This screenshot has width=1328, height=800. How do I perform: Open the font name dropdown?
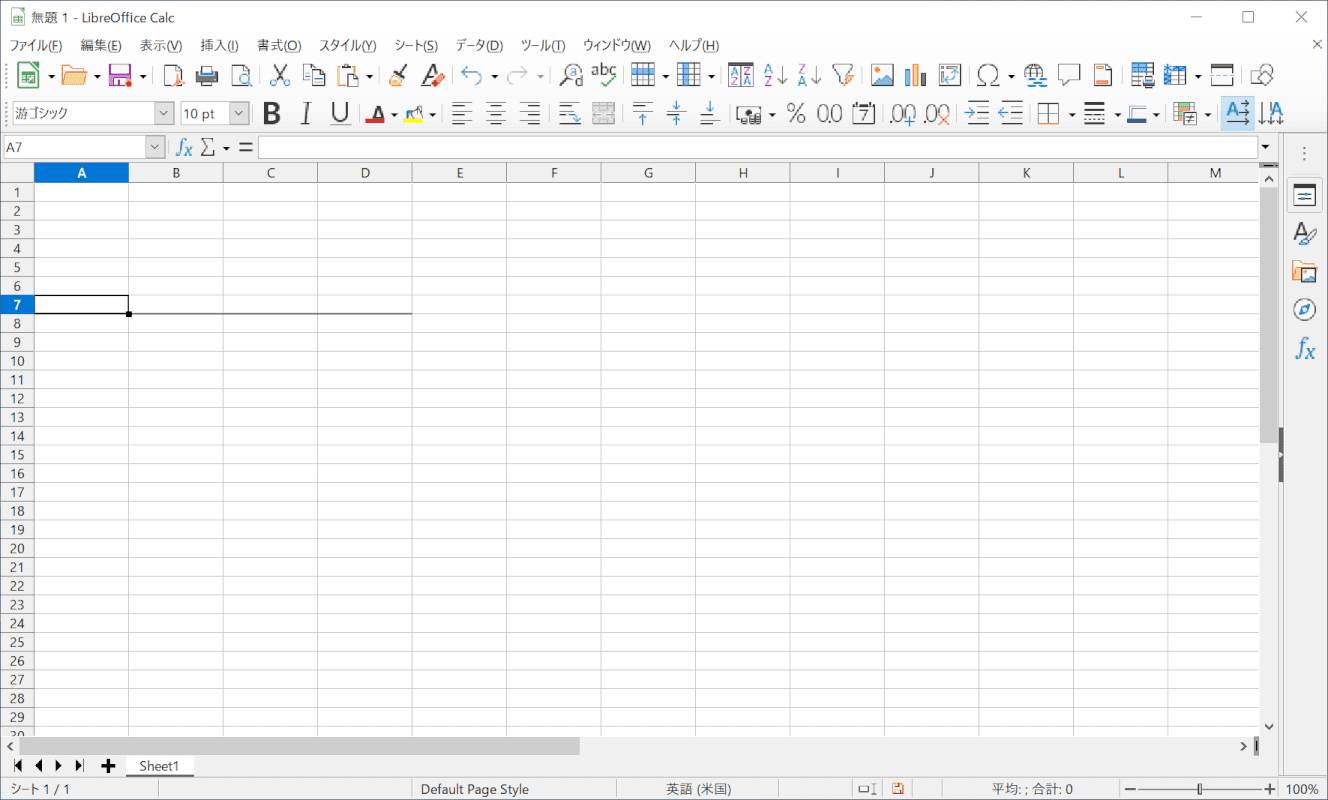164,114
